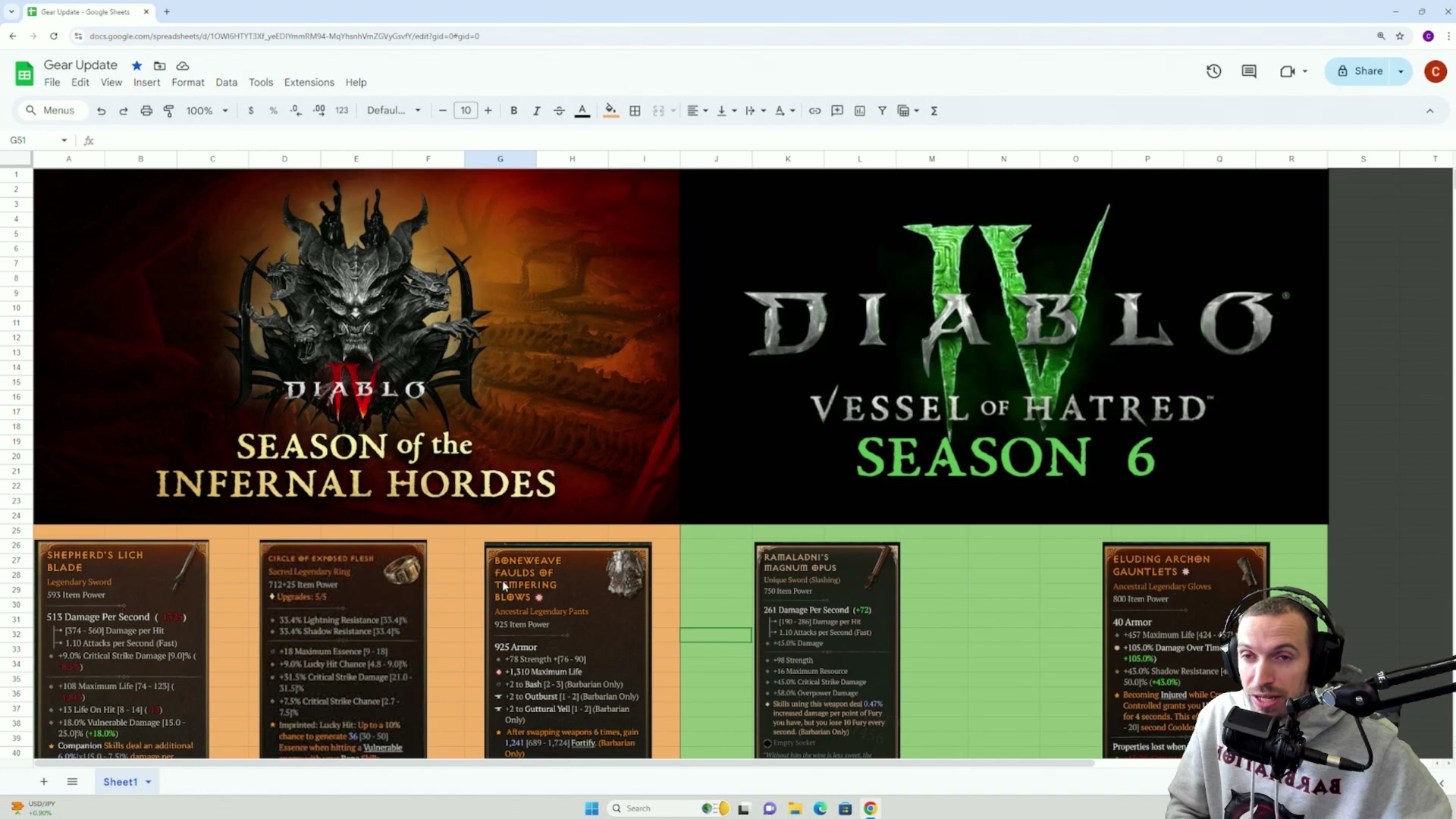Viewport: 1456px width, 819px height.
Task: Open the font family dropdown
Action: tap(394, 111)
